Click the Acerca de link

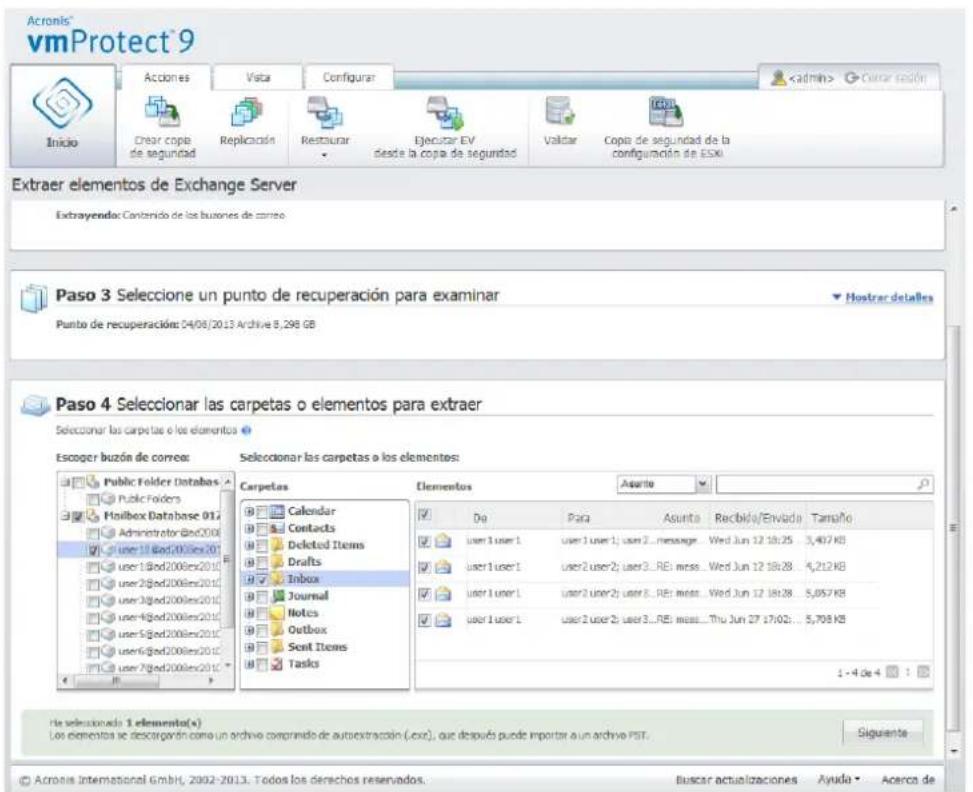tap(907, 780)
